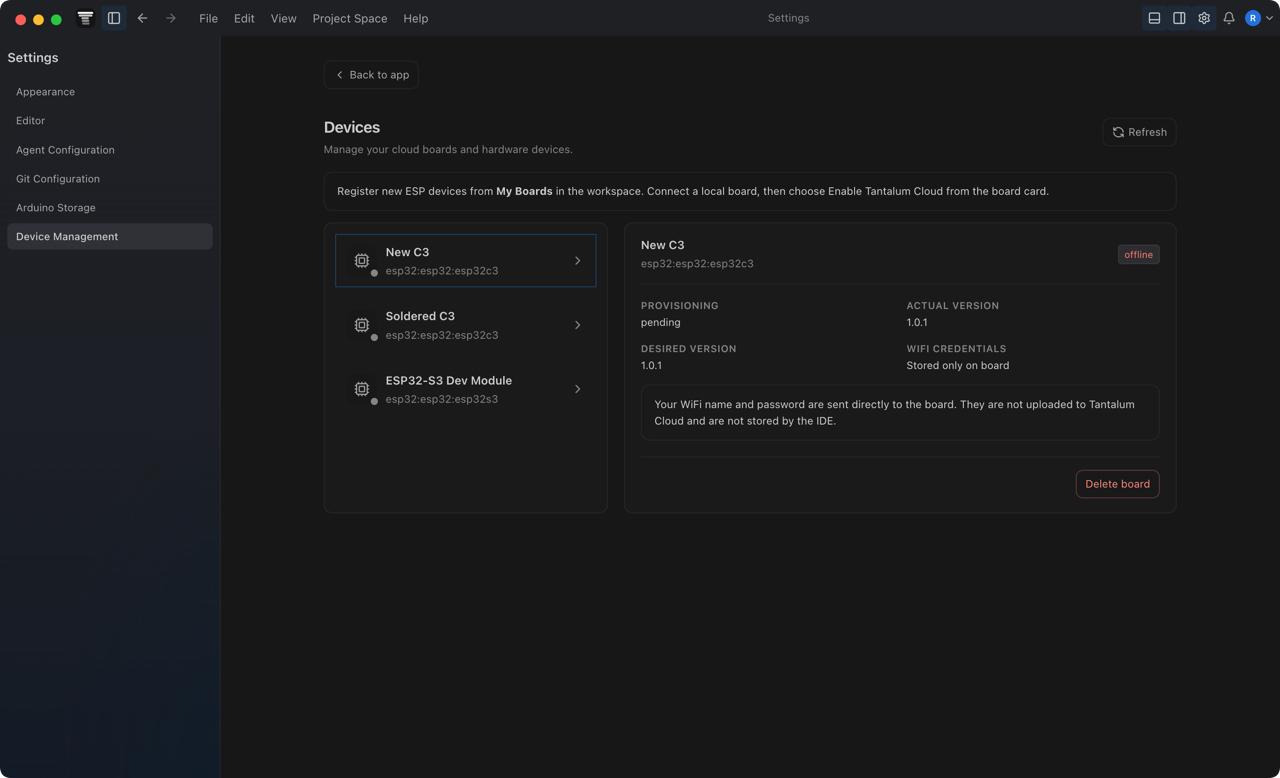Open the Project Space menu
This screenshot has width=1280, height=778.
[350, 18]
